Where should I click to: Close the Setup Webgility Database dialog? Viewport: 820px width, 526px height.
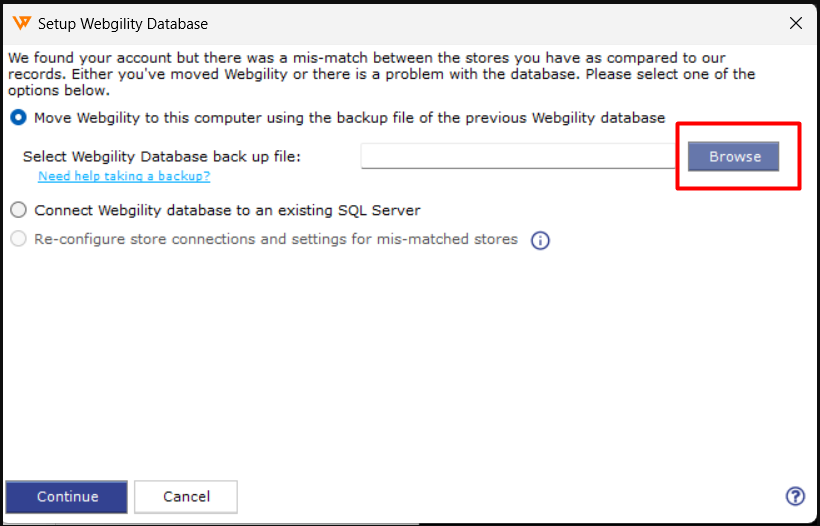point(796,22)
